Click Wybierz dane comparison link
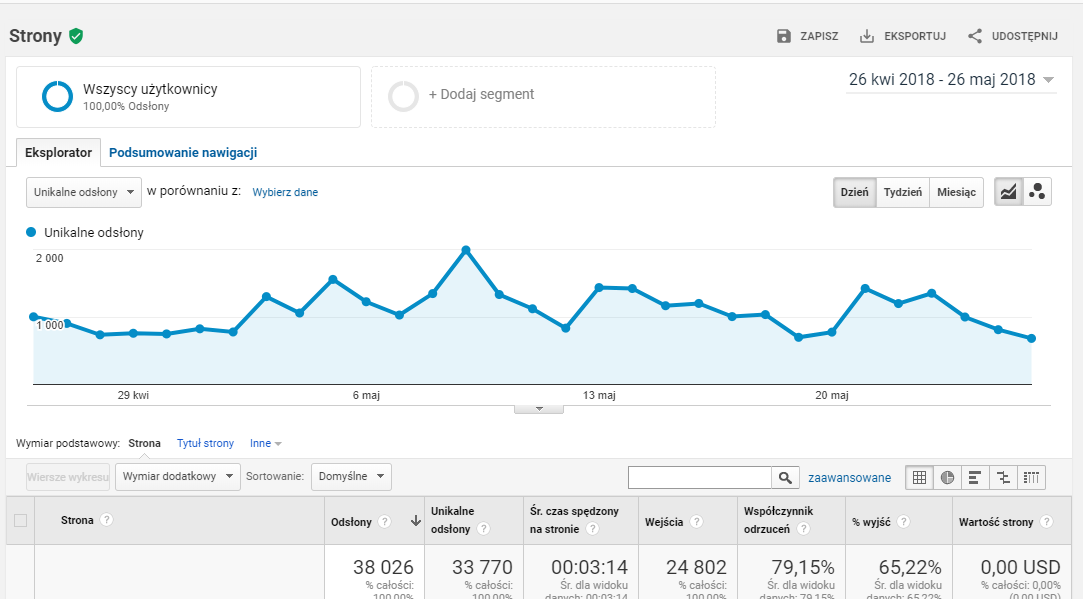1083x599 pixels. point(285,192)
